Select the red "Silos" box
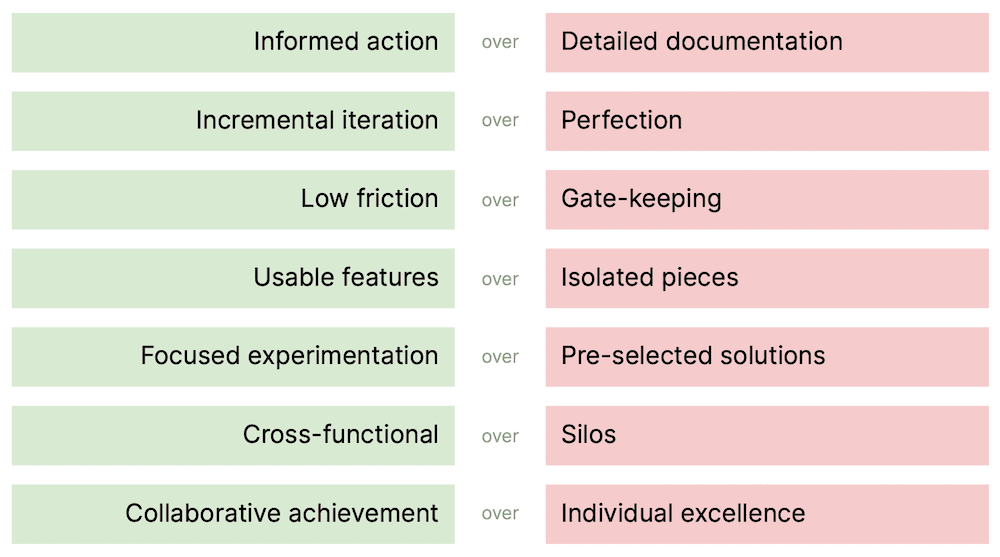The image size is (1000, 557). (x=766, y=435)
